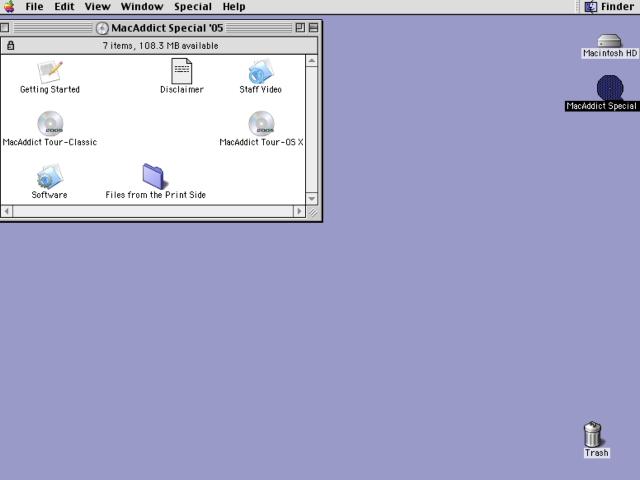Open the Edit menu
640x480 pixels.
point(64,7)
